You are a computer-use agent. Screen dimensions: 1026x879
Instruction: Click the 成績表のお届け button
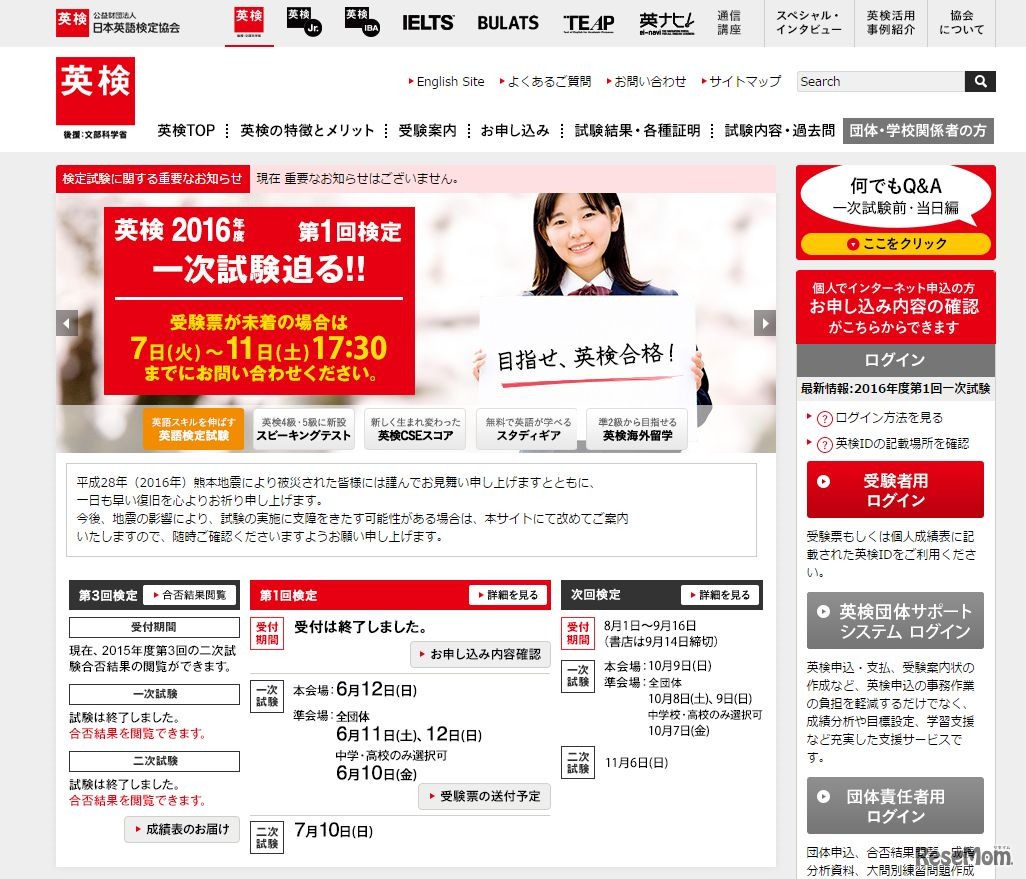pyautogui.click(x=182, y=829)
